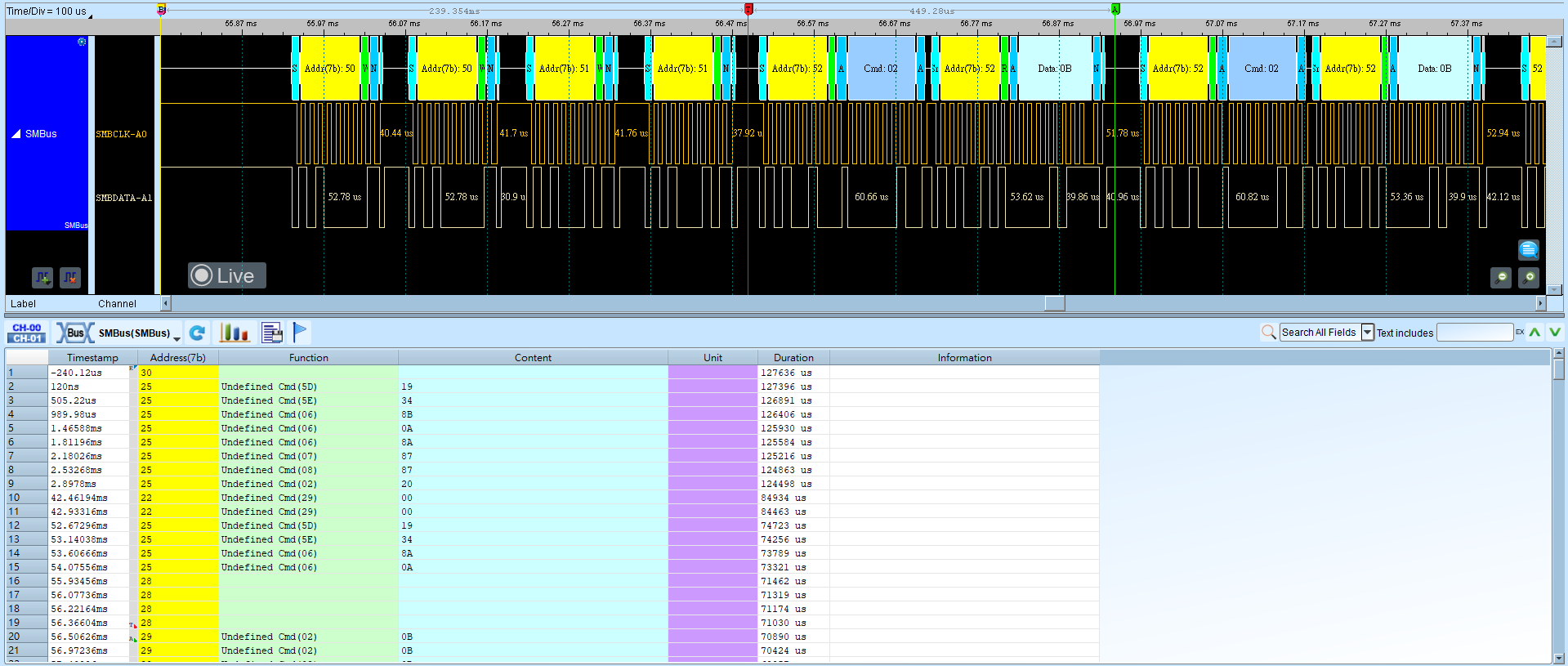This screenshot has width=1568, height=666.
Task: Click the Duration column header
Action: pos(793,357)
